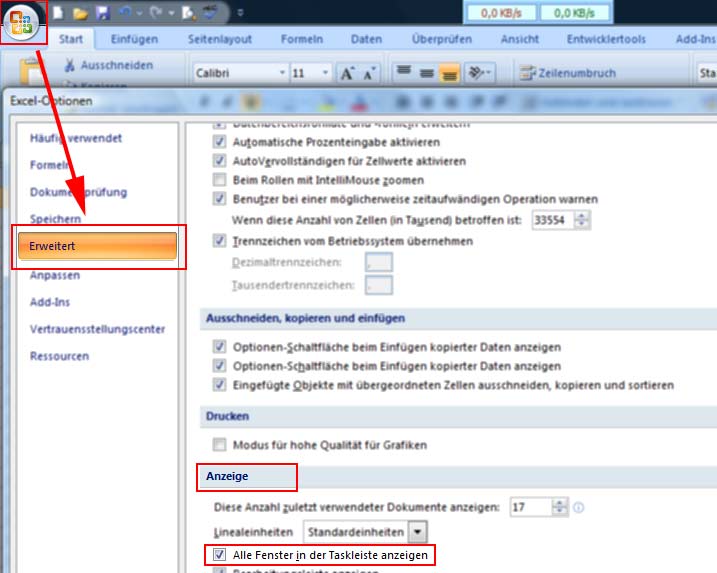717x573 pixels.
Task: Click the recent documents count field showing 17
Action: (531, 507)
